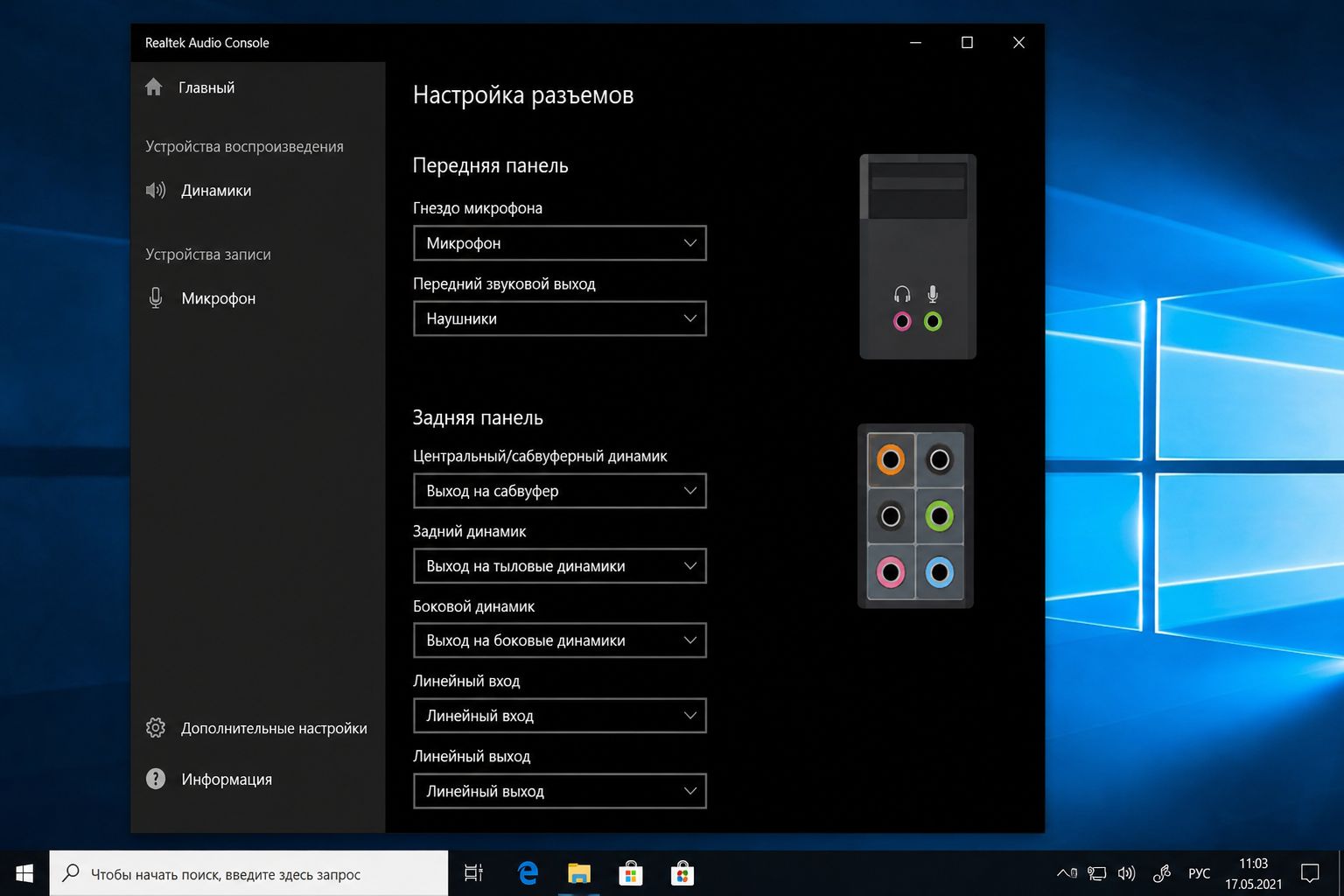
Task: Open Task View on taskbar
Action: point(473,873)
